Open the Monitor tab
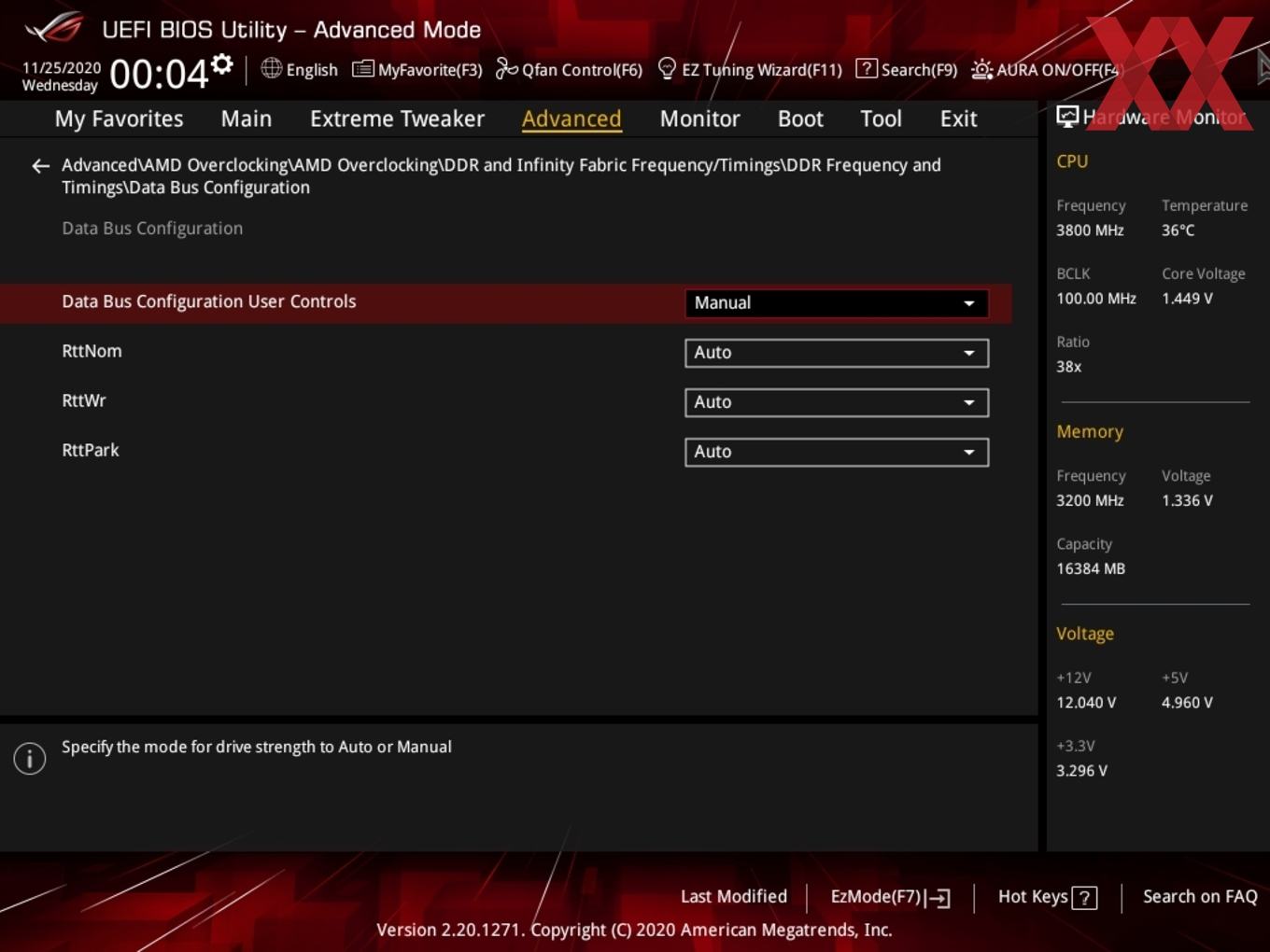The image size is (1270, 952). coord(699,119)
